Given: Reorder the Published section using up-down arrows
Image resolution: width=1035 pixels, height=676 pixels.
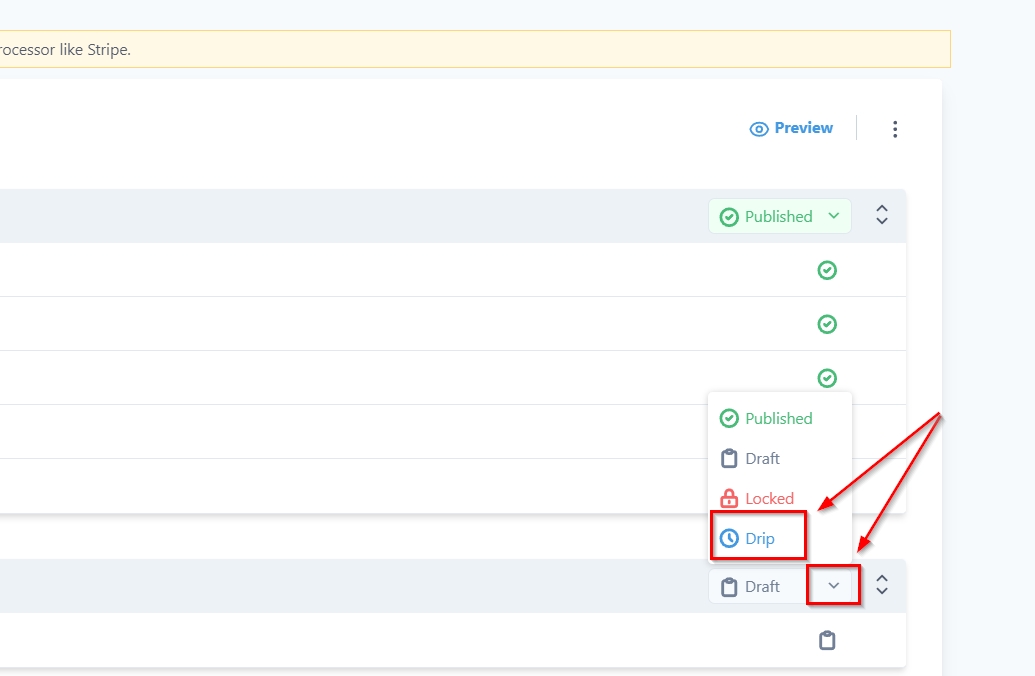Looking at the screenshot, I should (x=881, y=215).
